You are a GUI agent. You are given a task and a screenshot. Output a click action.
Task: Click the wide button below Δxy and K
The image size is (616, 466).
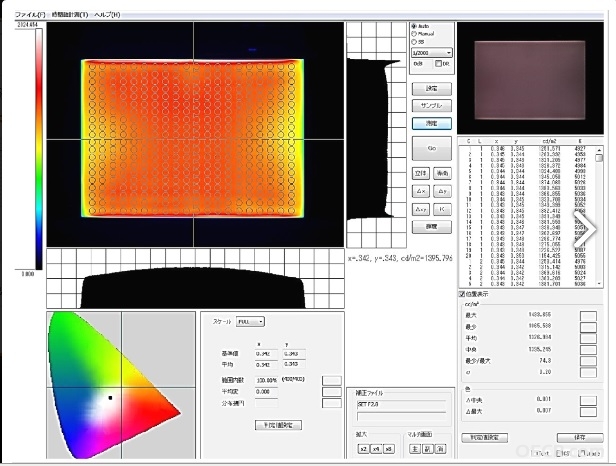pyautogui.click(x=431, y=227)
